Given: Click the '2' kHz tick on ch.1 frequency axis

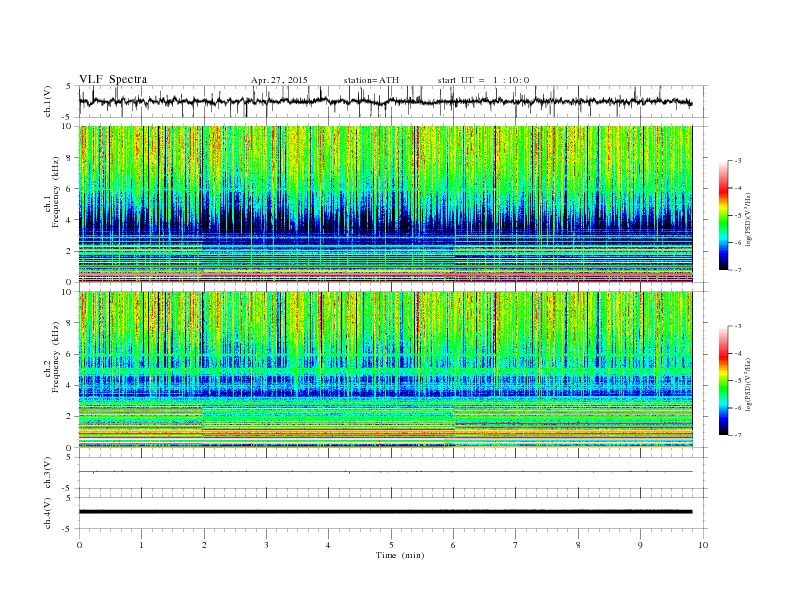Looking at the screenshot, I should pyautogui.click(x=70, y=251).
